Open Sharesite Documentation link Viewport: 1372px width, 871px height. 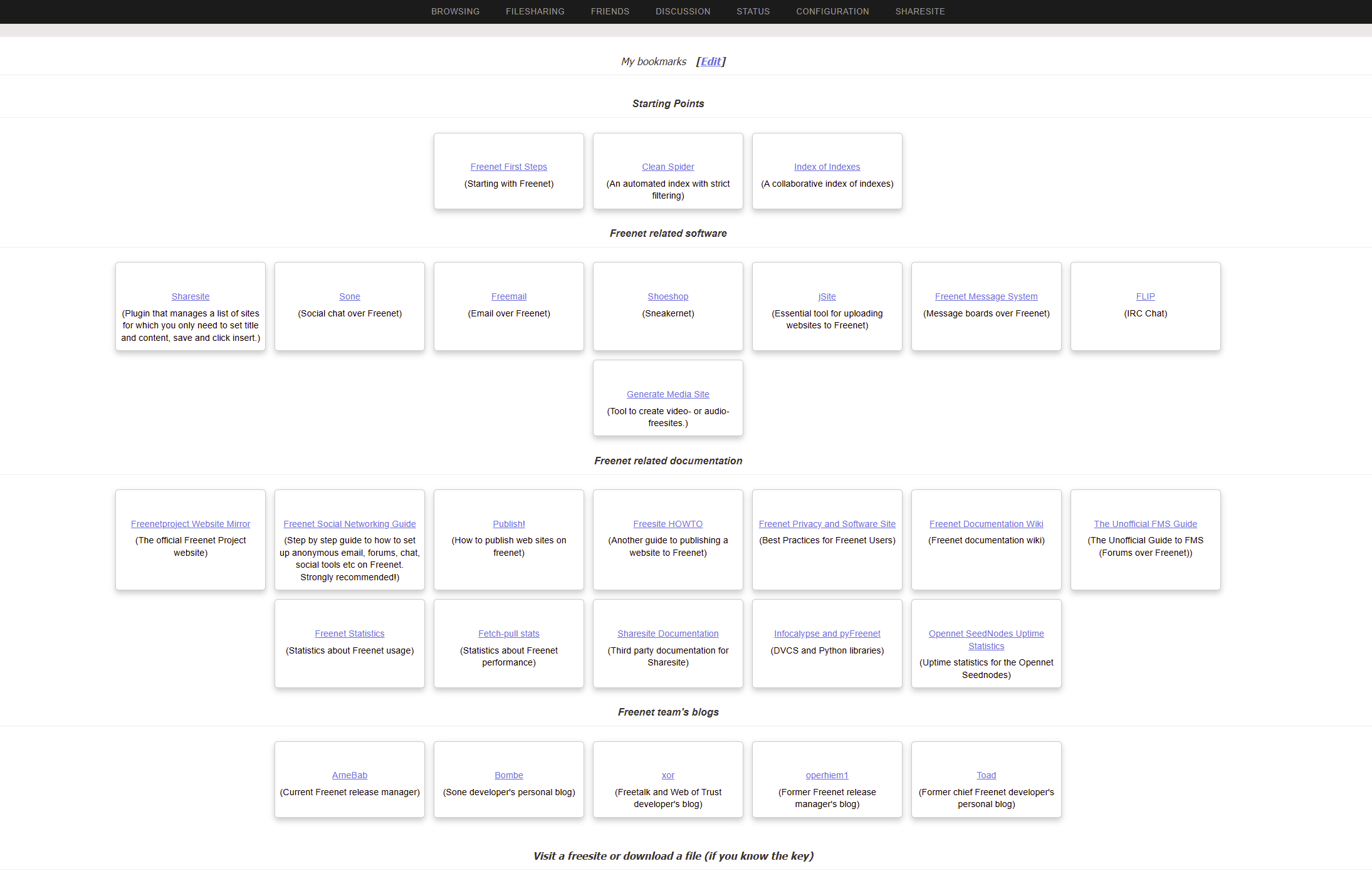pos(668,634)
